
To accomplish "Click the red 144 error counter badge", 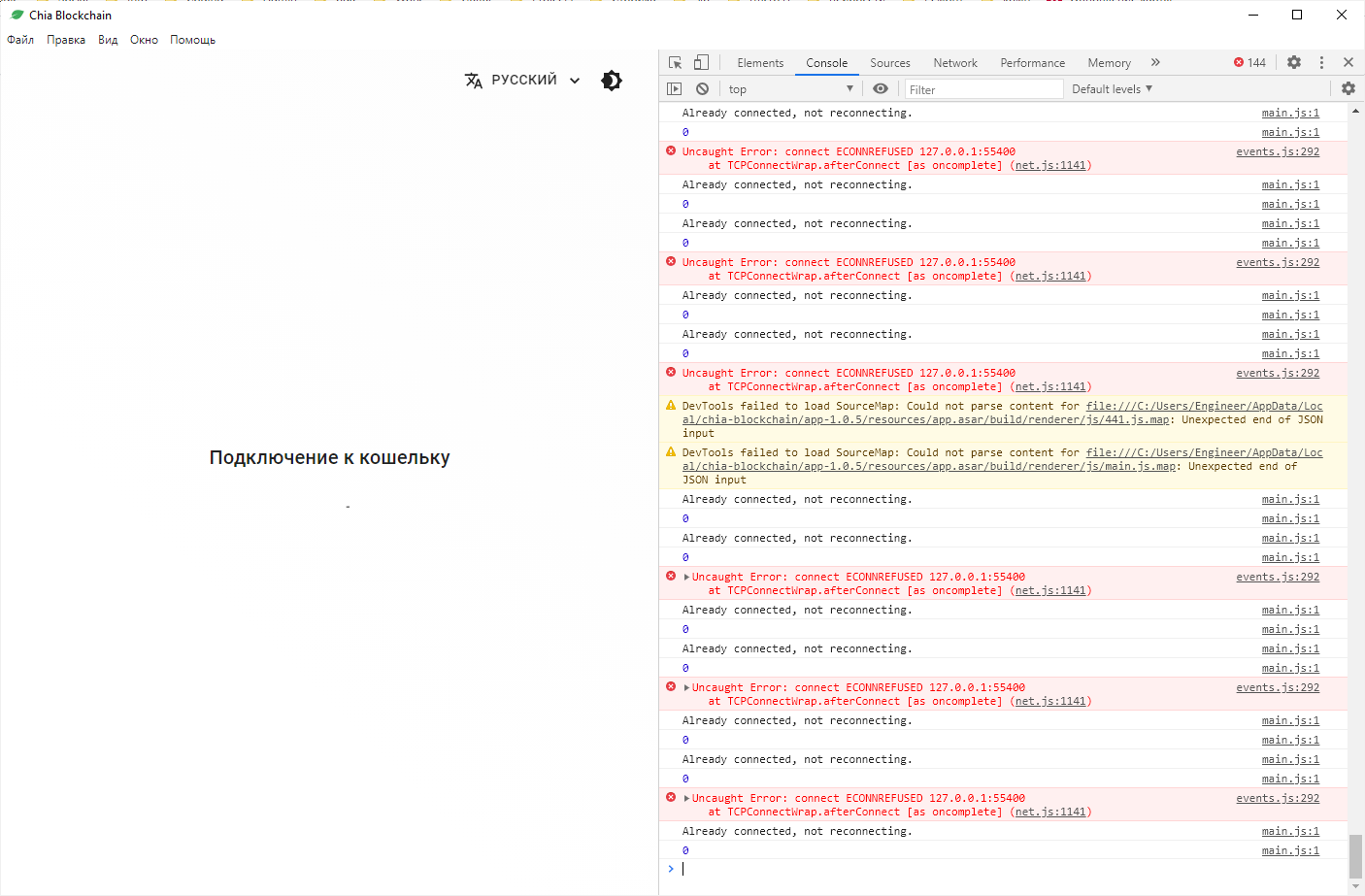I will pyautogui.click(x=1249, y=61).
